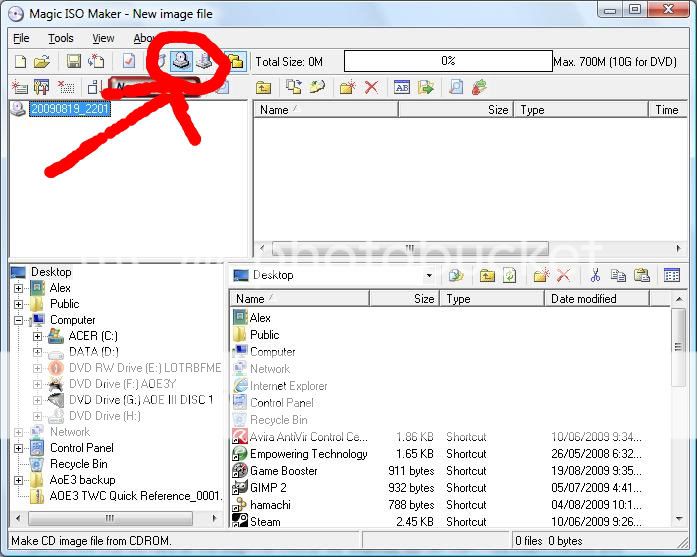Expand the Public tree node
The width and height of the screenshot is (697, 557).
coord(18,304)
